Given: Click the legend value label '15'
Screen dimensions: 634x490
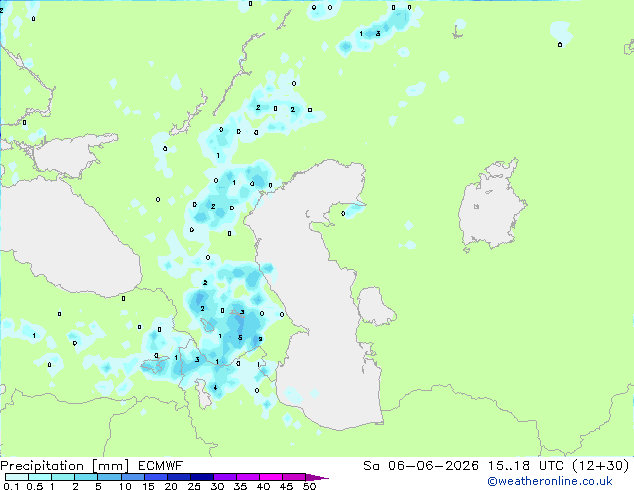Looking at the screenshot, I should [148, 486].
